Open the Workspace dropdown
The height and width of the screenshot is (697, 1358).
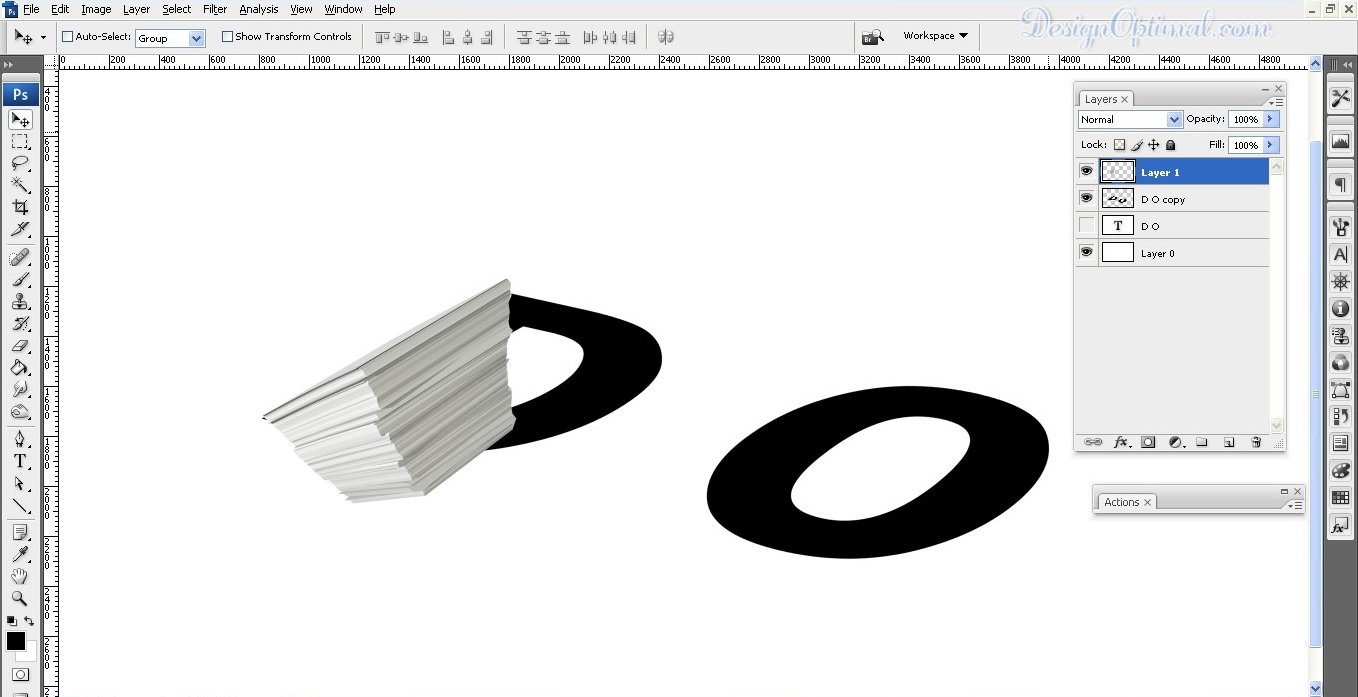pos(936,36)
